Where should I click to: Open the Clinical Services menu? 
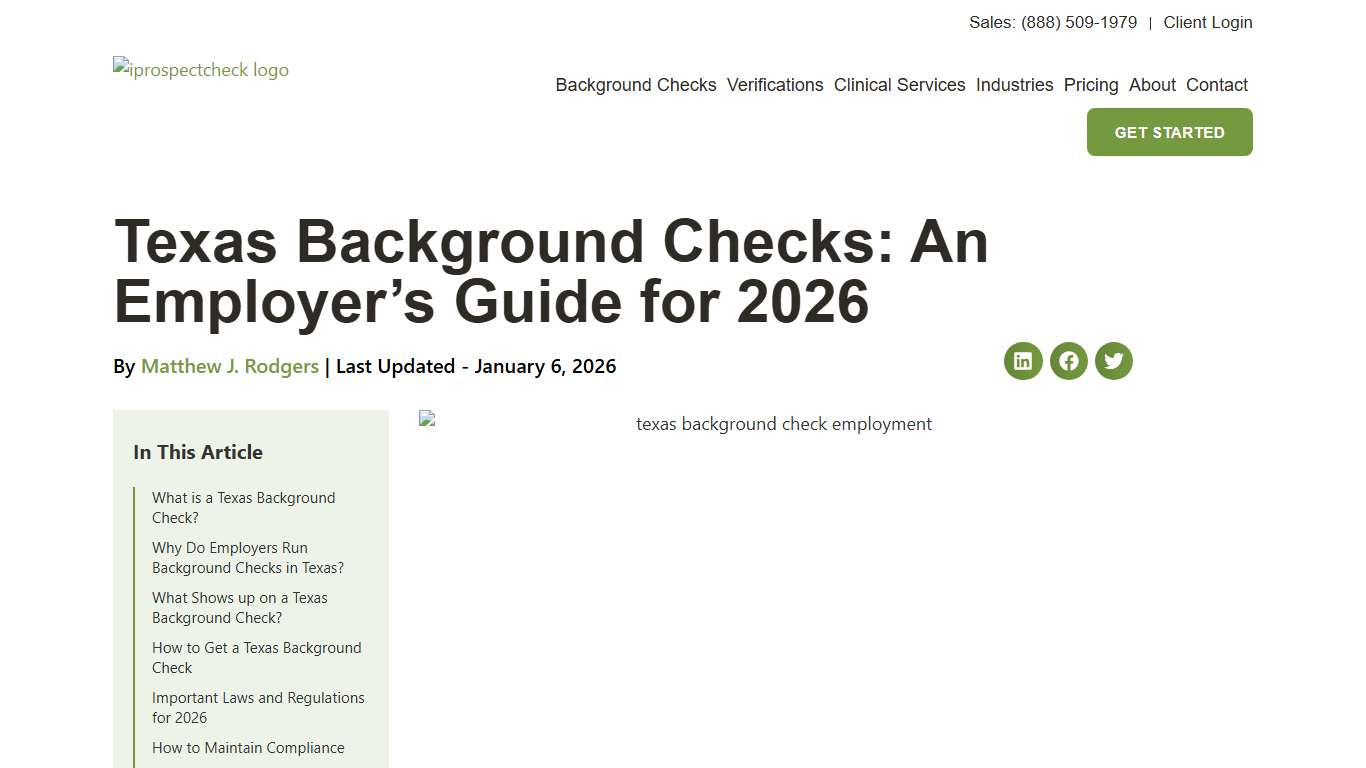pyautogui.click(x=899, y=85)
